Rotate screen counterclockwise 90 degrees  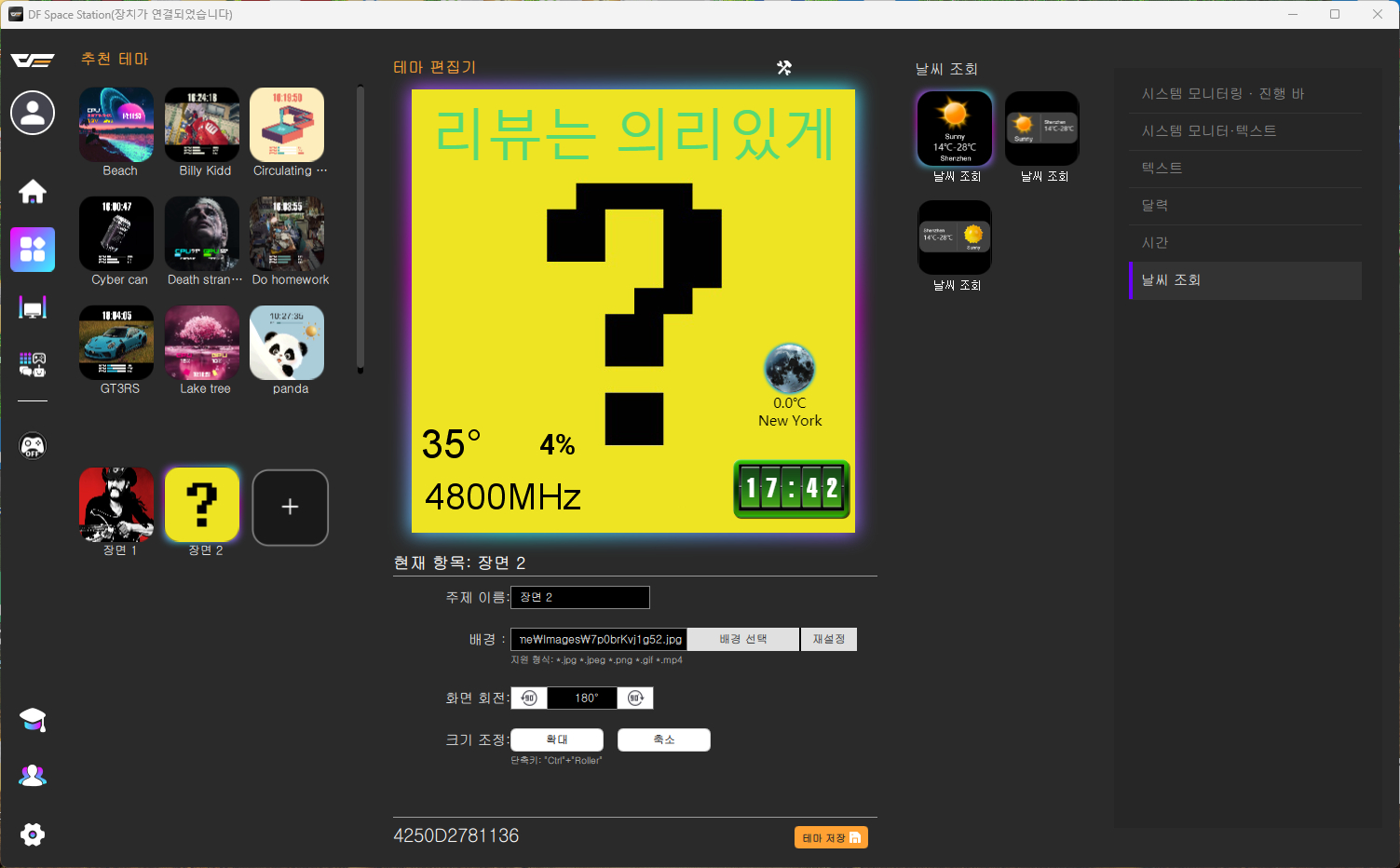coord(529,698)
